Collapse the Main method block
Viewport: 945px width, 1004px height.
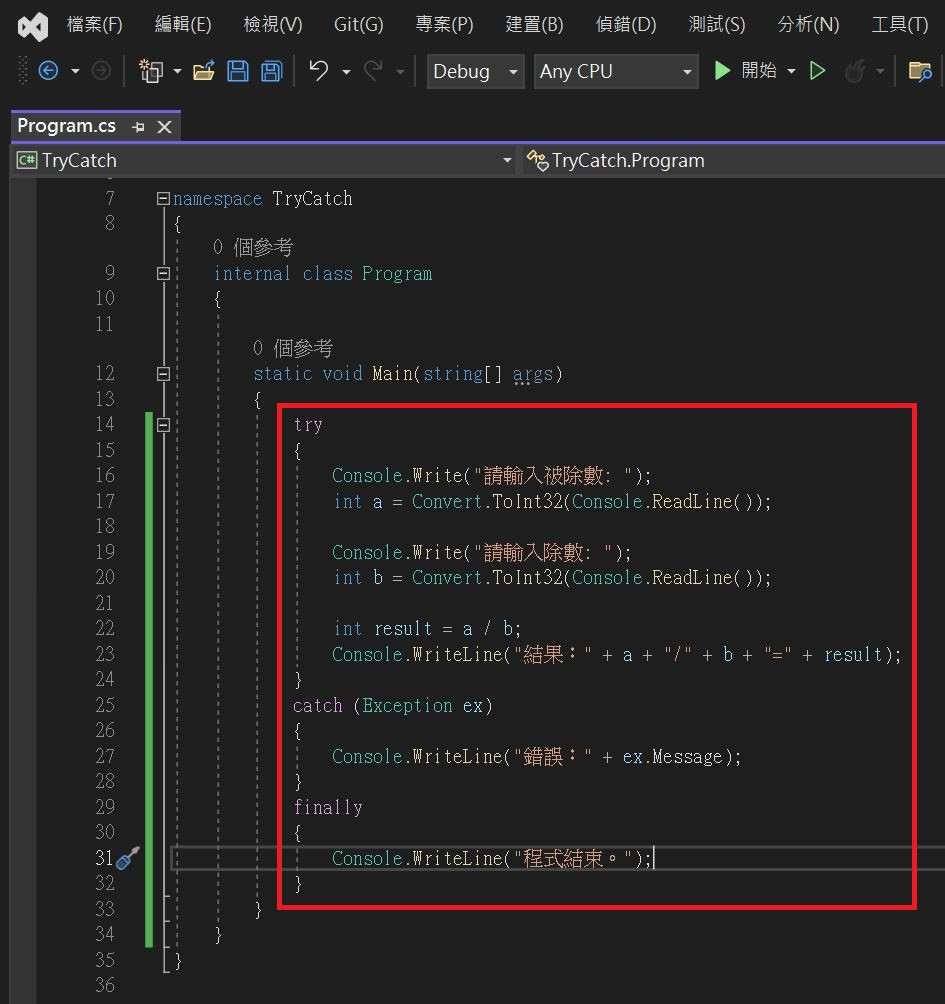[x=163, y=374]
